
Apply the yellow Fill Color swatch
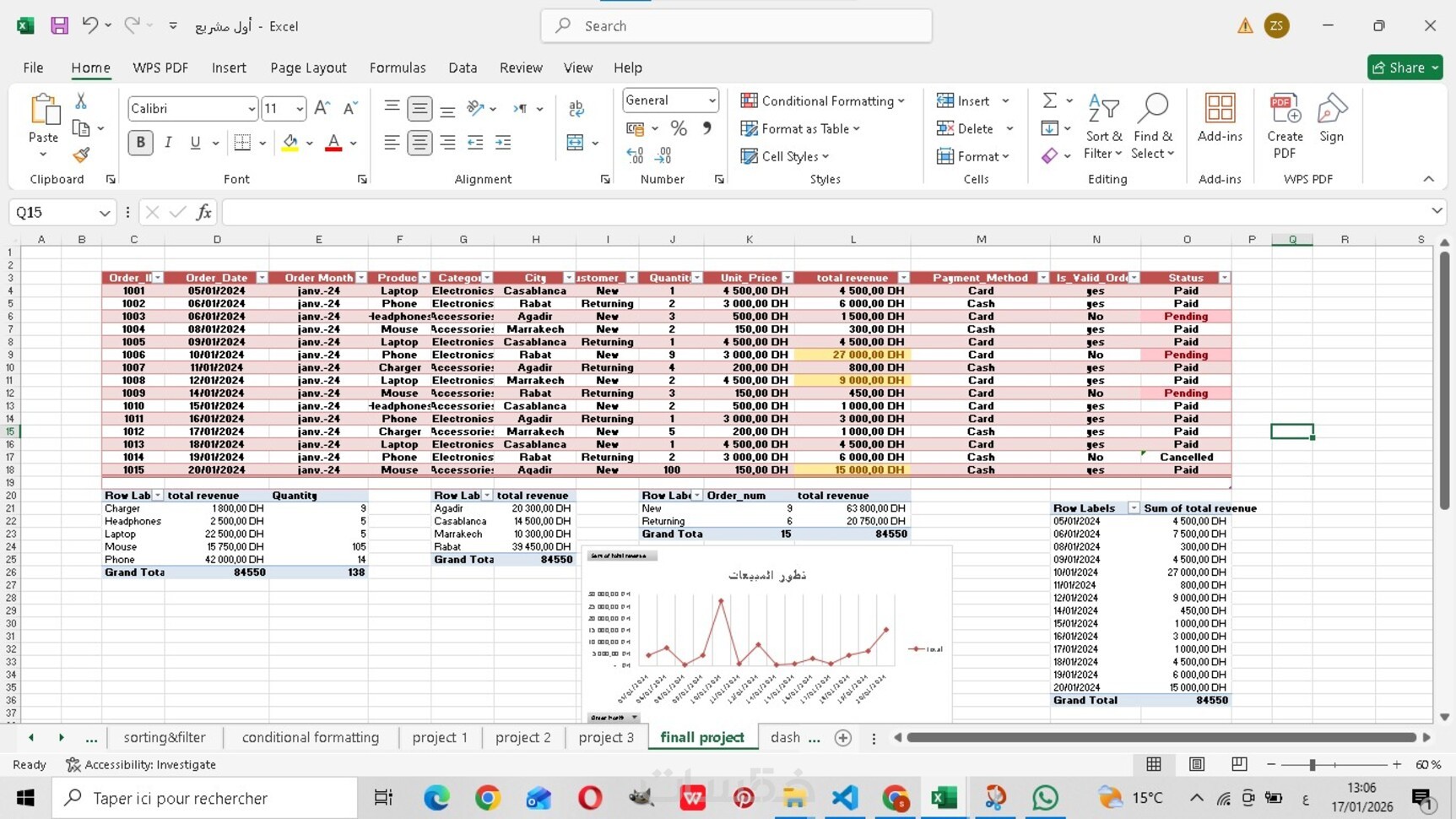(290, 143)
